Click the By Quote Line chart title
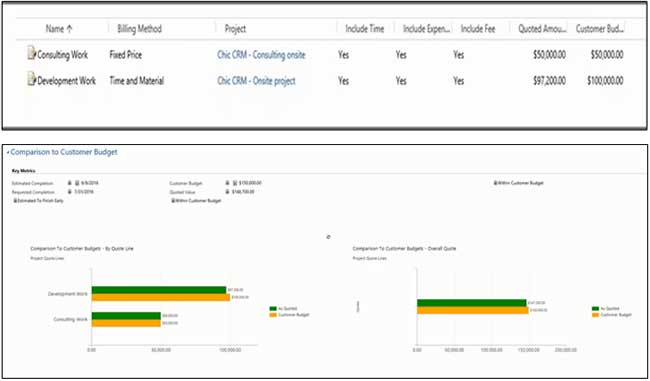The image size is (650, 381). point(82,249)
